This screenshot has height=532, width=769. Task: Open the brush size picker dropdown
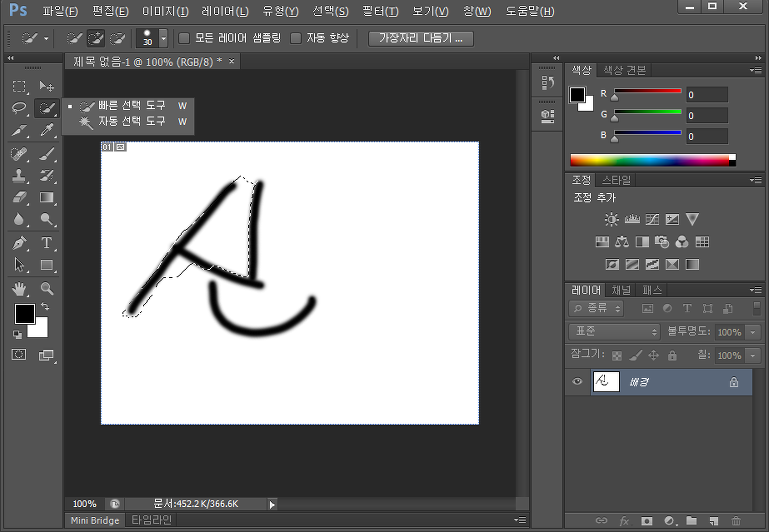pyautogui.click(x=163, y=38)
